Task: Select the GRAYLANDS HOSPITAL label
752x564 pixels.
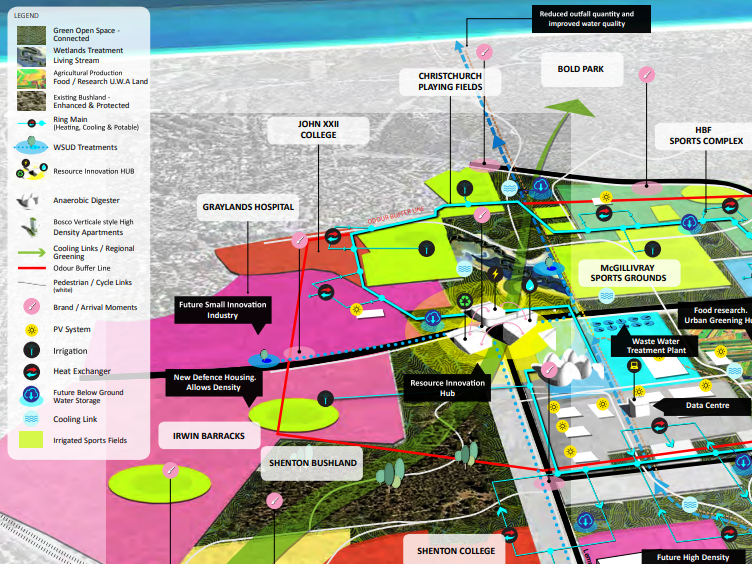Action: pyautogui.click(x=248, y=207)
